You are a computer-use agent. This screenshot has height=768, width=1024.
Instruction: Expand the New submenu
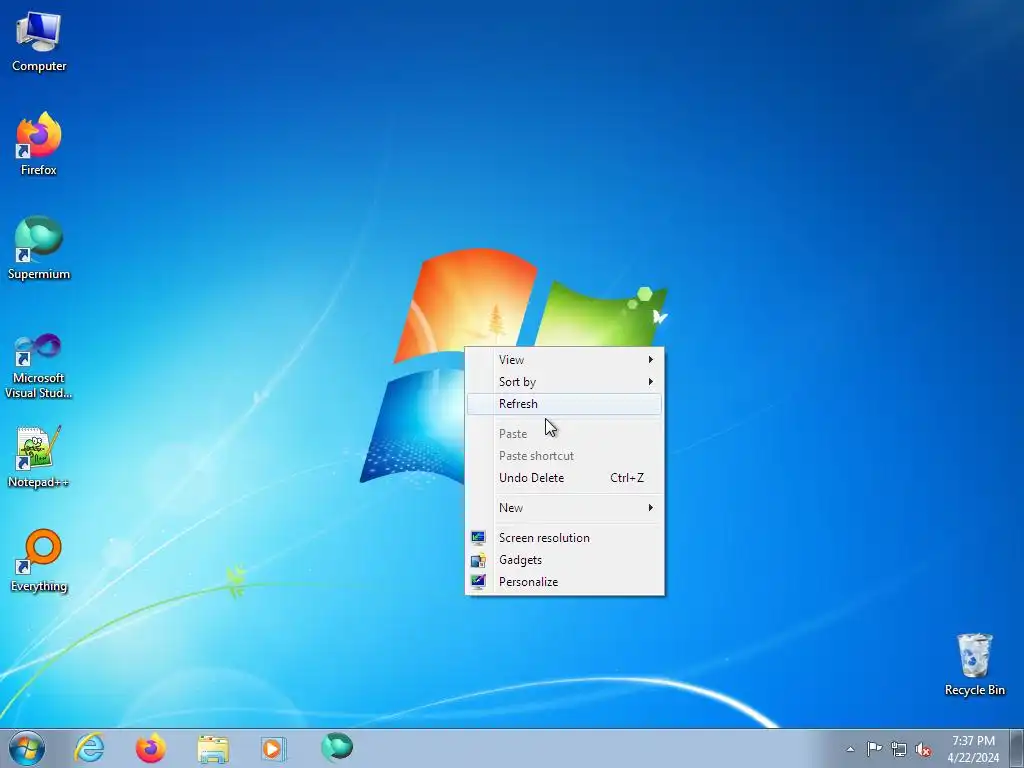click(564, 508)
